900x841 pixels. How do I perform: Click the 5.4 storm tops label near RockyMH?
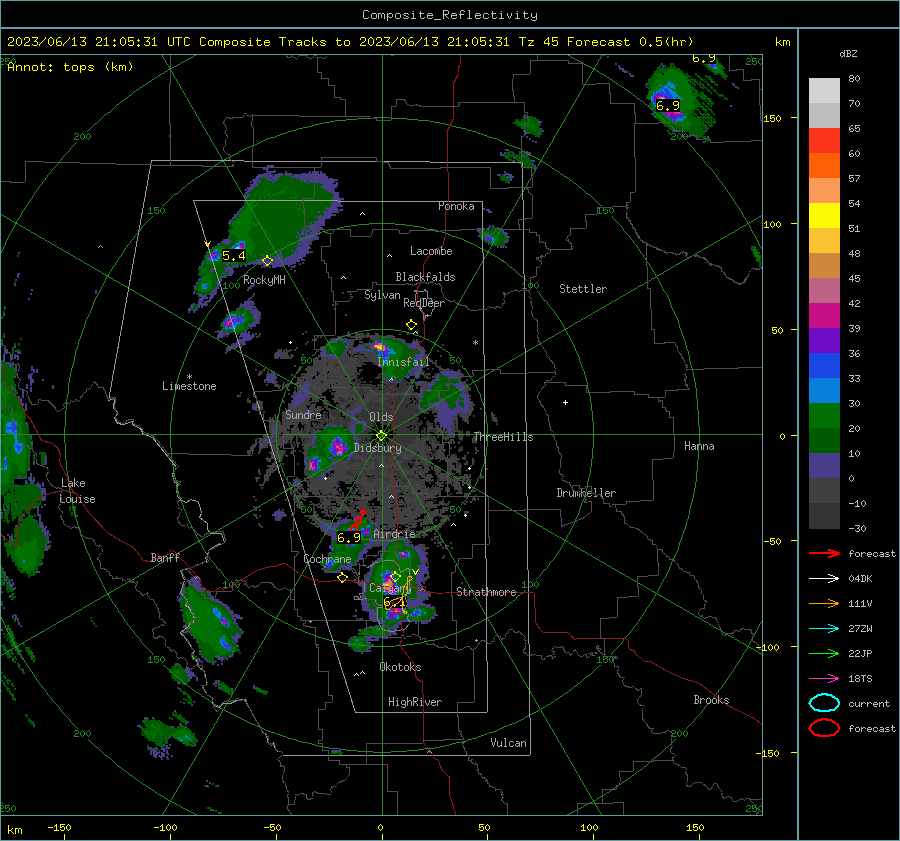234,256
